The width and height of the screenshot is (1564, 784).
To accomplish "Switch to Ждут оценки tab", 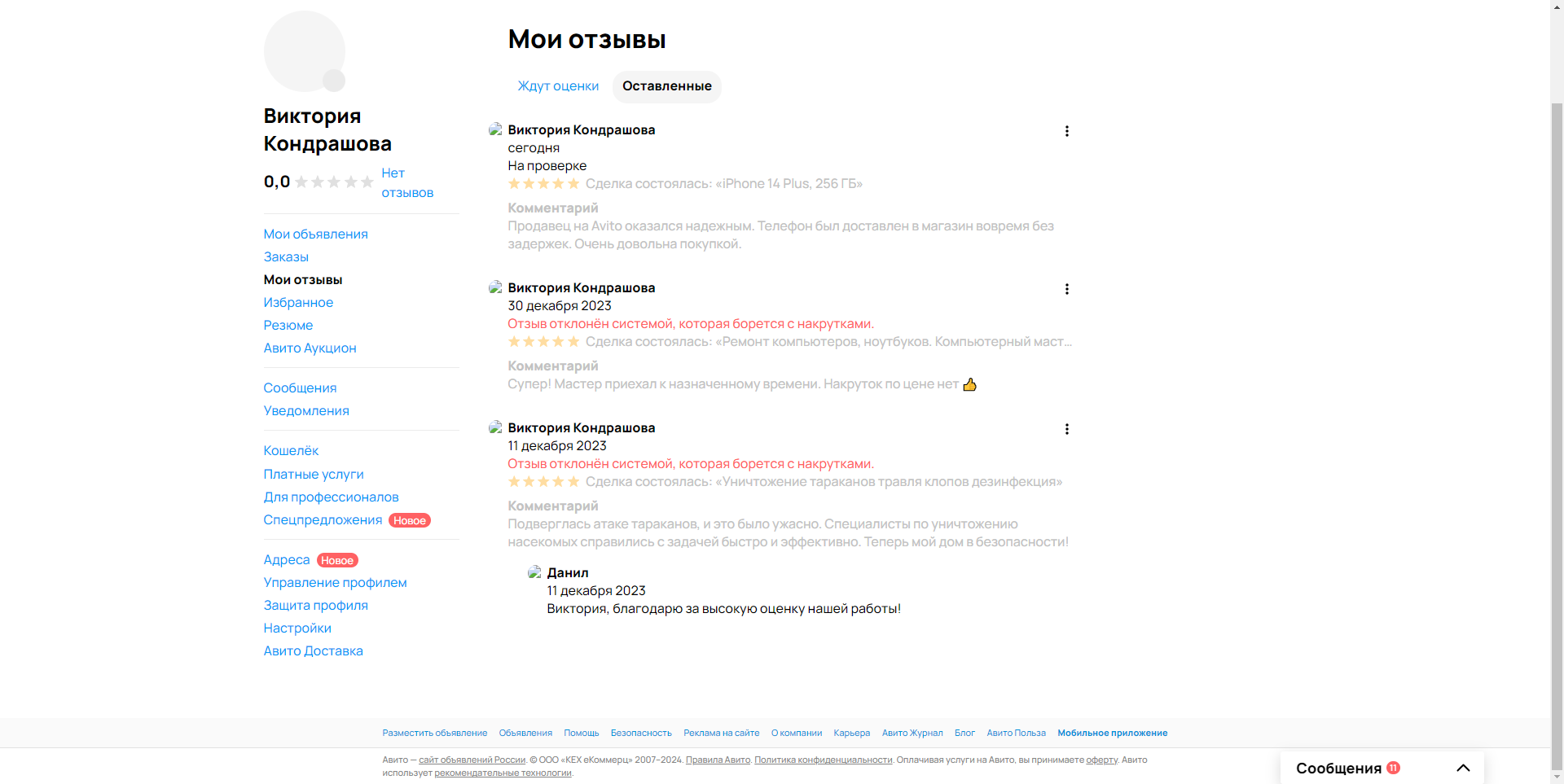I will click(x=558, y=86).
